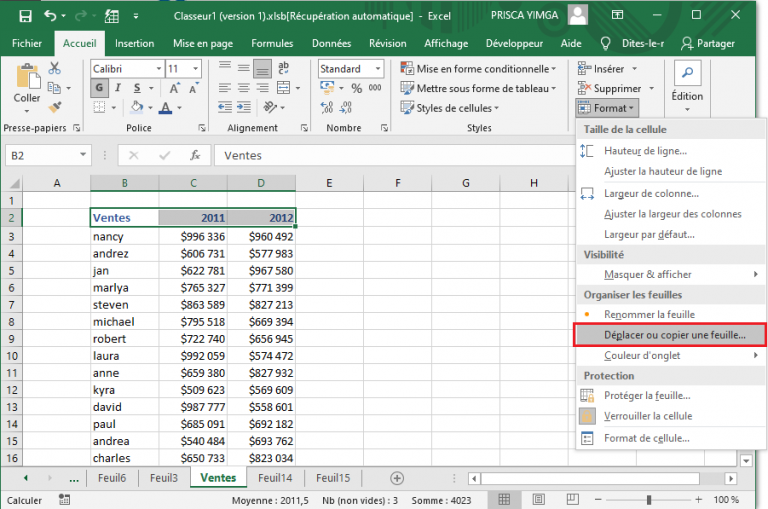
Task: Switch to page break preview icon
Action: coord(572,500)
